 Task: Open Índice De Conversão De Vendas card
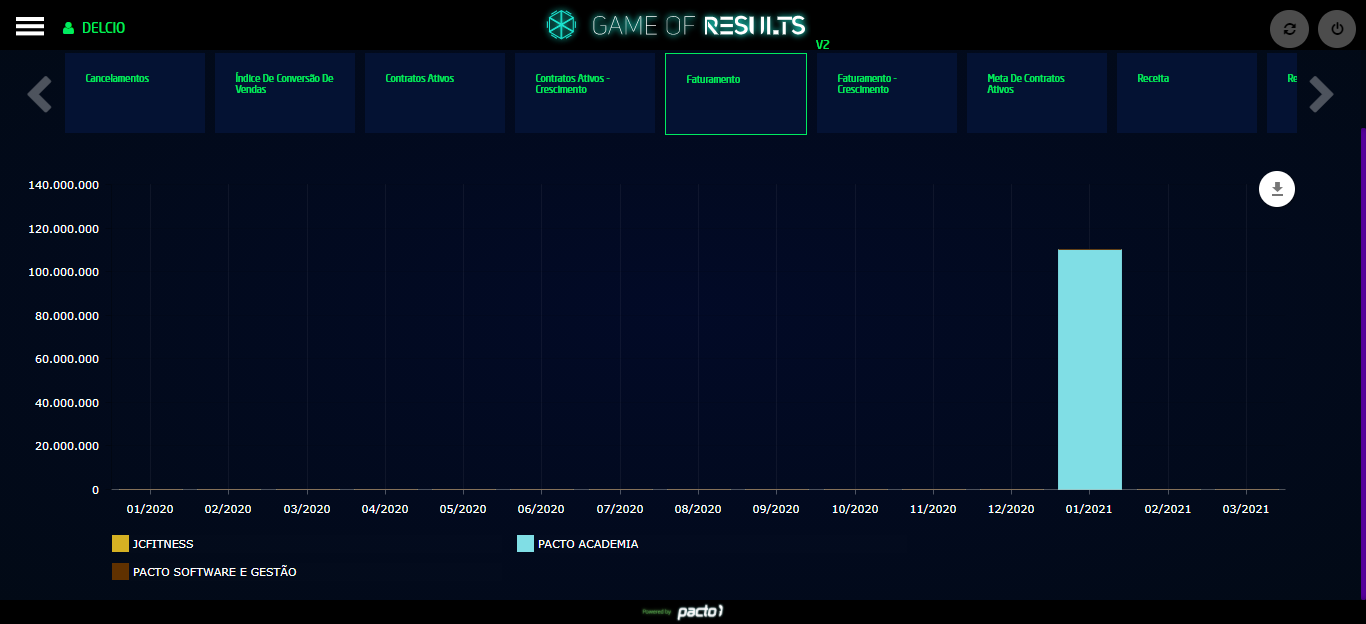point(285,93)
